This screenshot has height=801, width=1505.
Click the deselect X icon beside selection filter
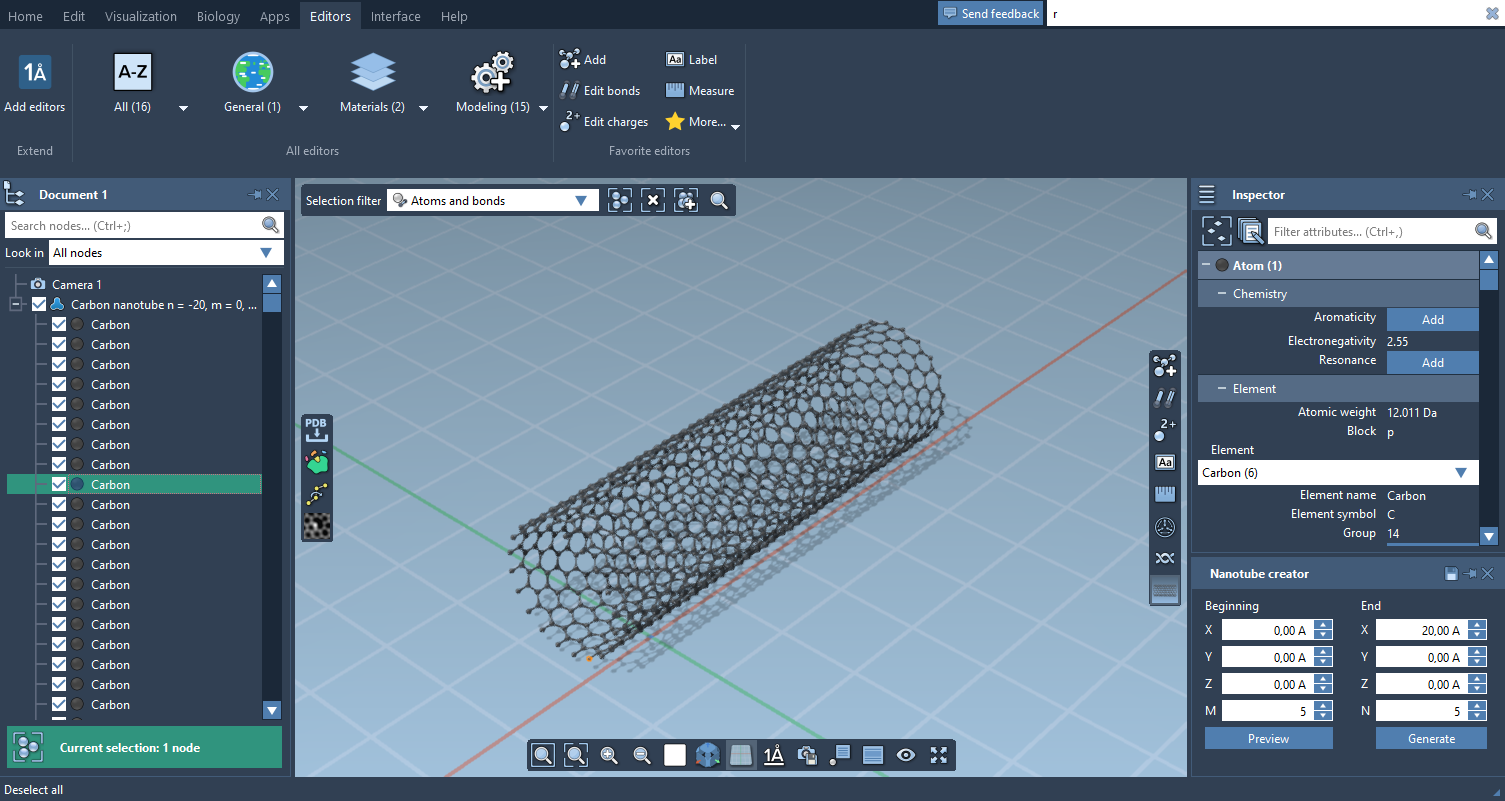coord(652,200)
